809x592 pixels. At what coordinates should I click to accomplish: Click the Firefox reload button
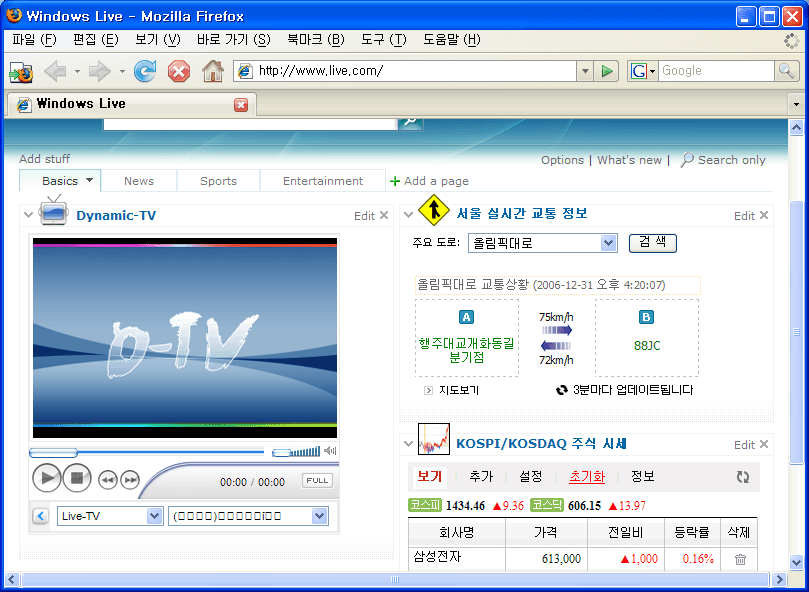pos(145,71)
